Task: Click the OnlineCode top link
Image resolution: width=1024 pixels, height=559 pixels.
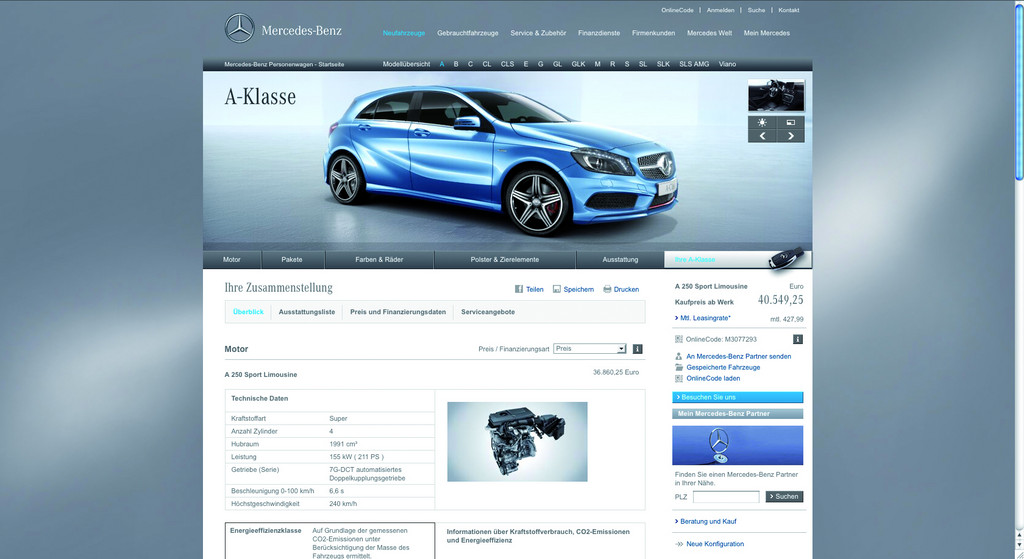Action: click(x=677, y=10)
